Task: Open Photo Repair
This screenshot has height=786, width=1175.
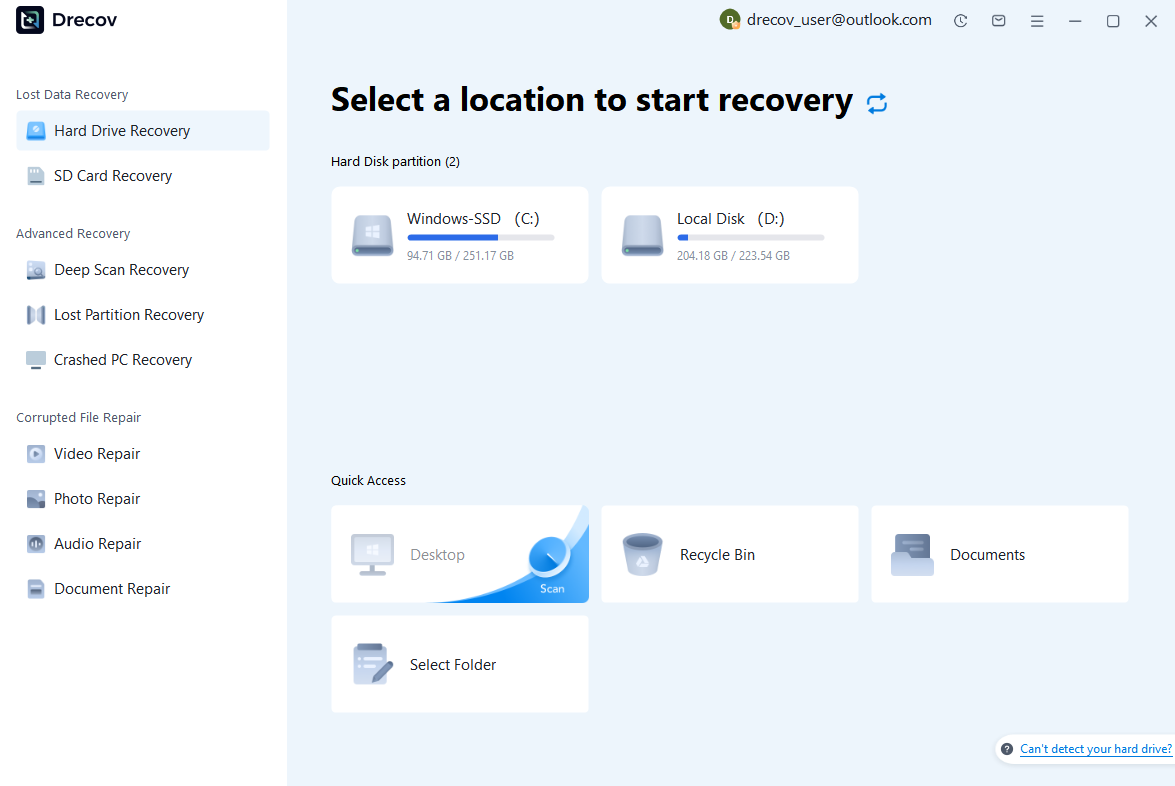Action: pyautogui.click(x=94, y=498)
